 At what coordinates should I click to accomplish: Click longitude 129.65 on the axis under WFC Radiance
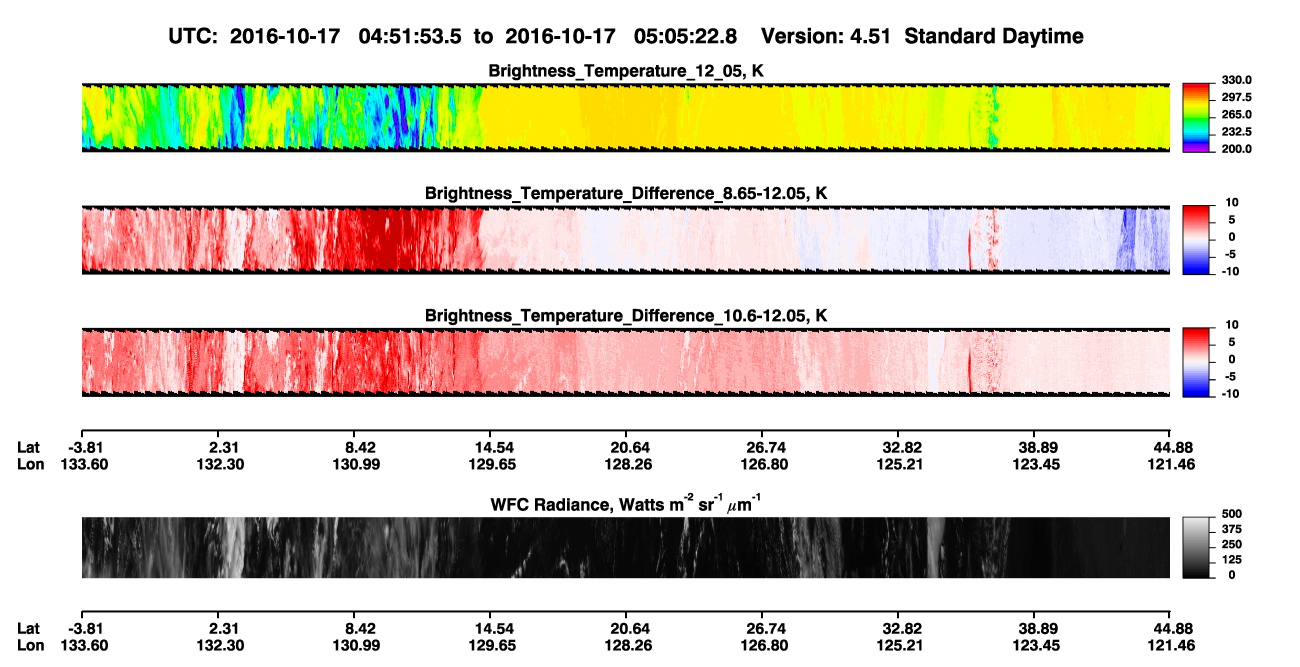pyautogui.click(x=492, y=644)
